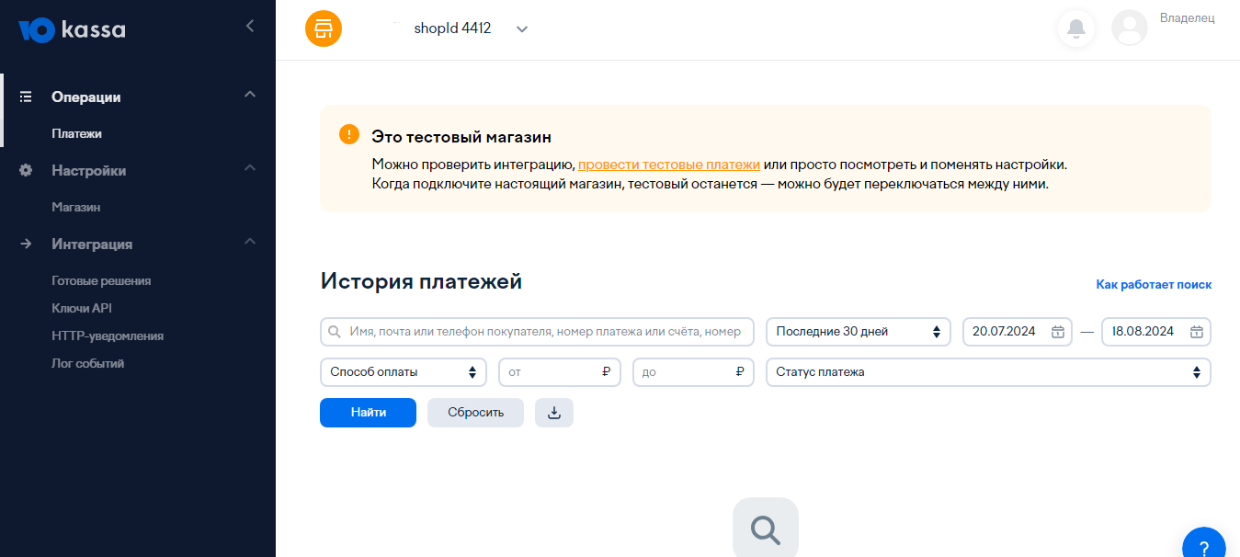Click the Интеграция arrow icon
Viewport: 1240px width, 557px height.
(26, 244)
